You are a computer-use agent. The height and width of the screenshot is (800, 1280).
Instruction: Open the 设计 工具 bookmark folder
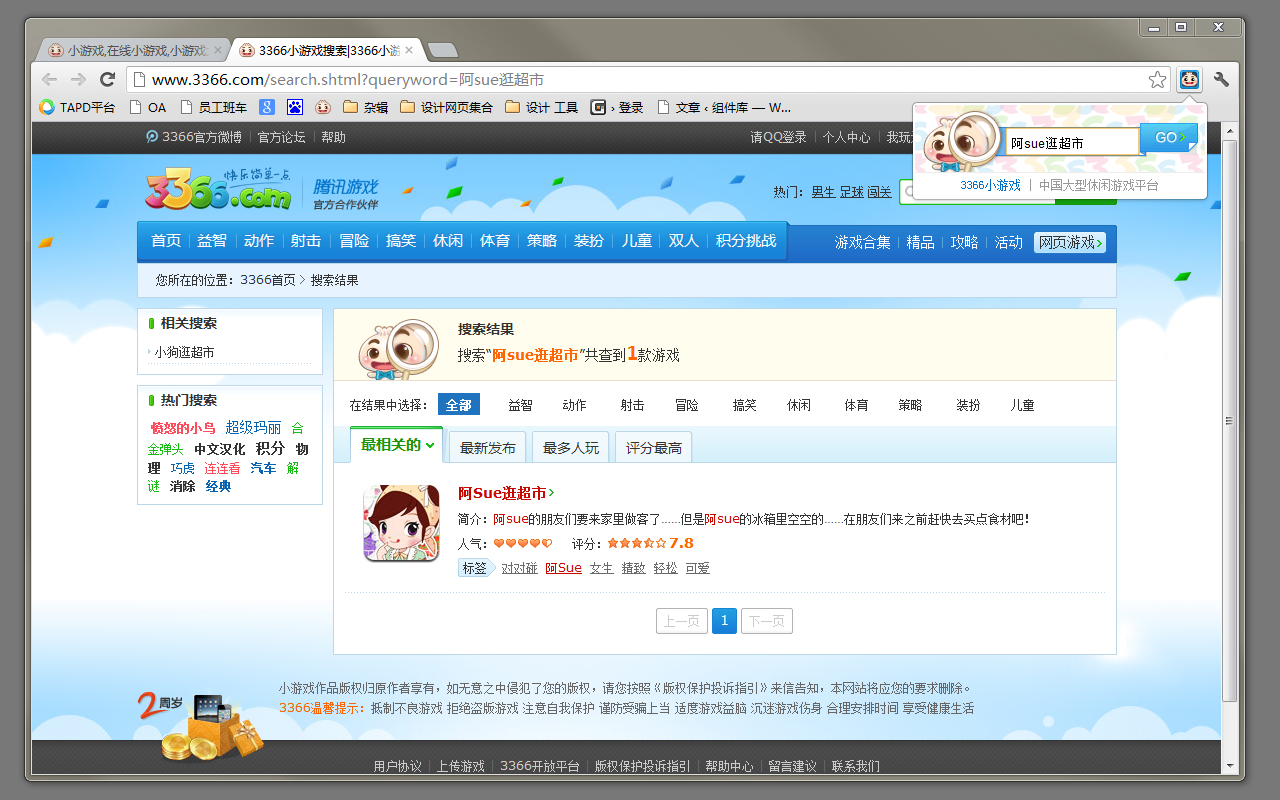[x=541, y=107]
